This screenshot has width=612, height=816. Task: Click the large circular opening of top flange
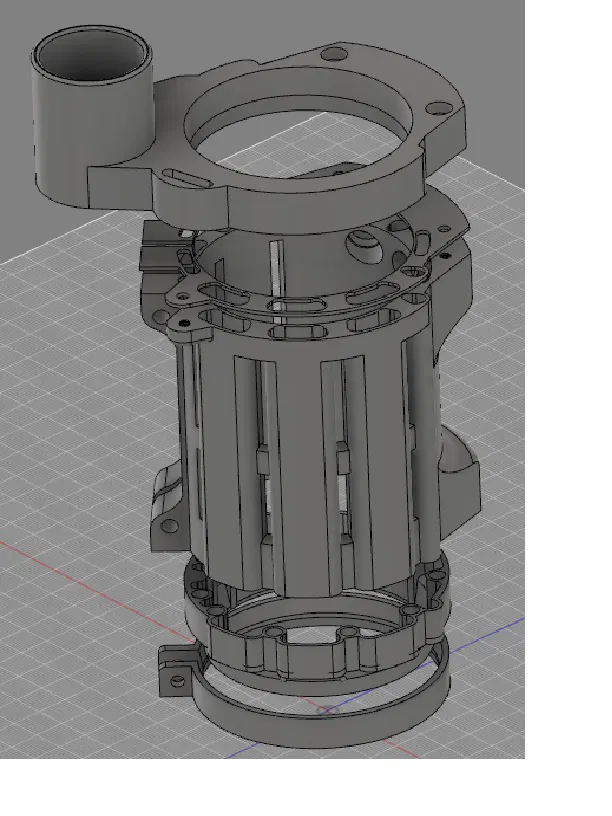tap(300, 136)
